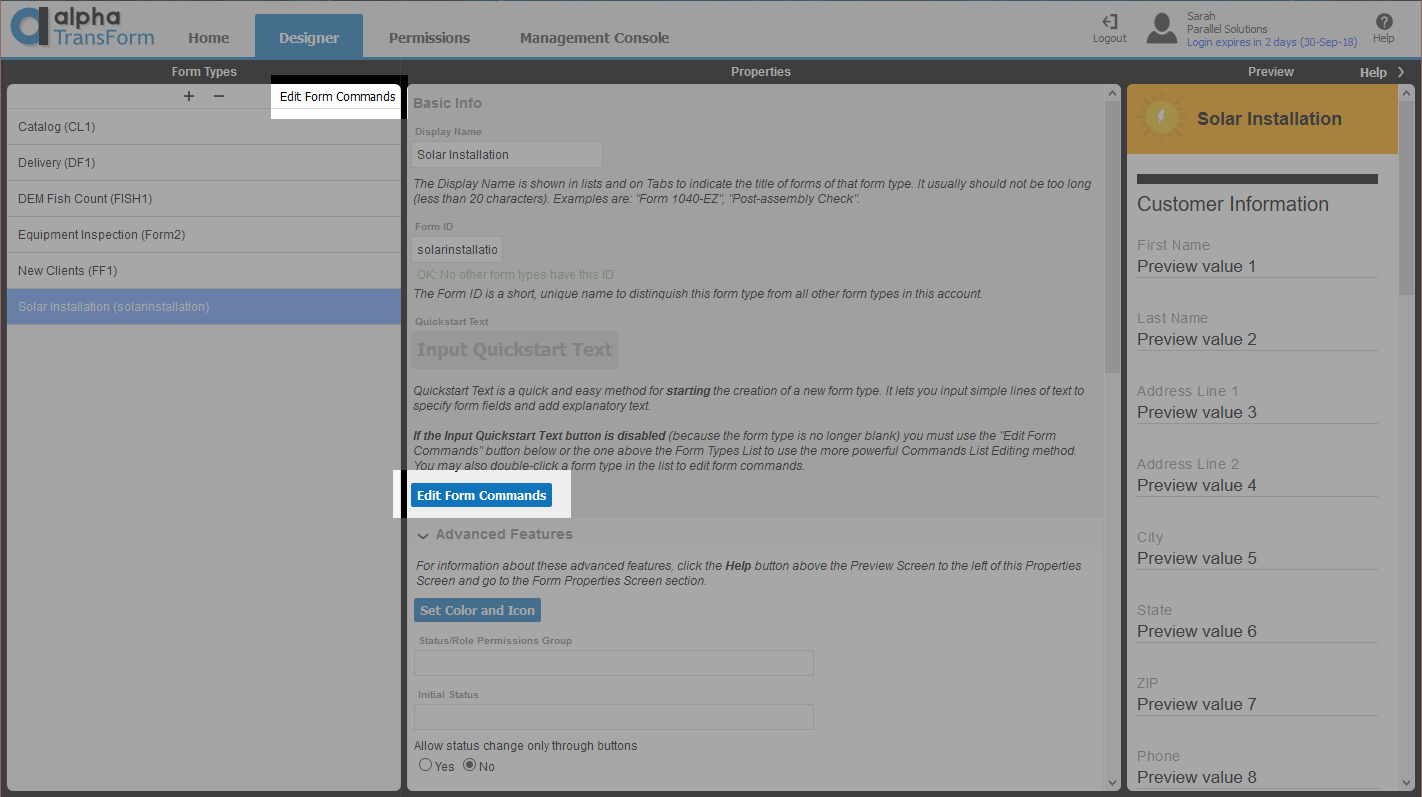Click the blue Edit Form Commands button

tap(481, 495)
